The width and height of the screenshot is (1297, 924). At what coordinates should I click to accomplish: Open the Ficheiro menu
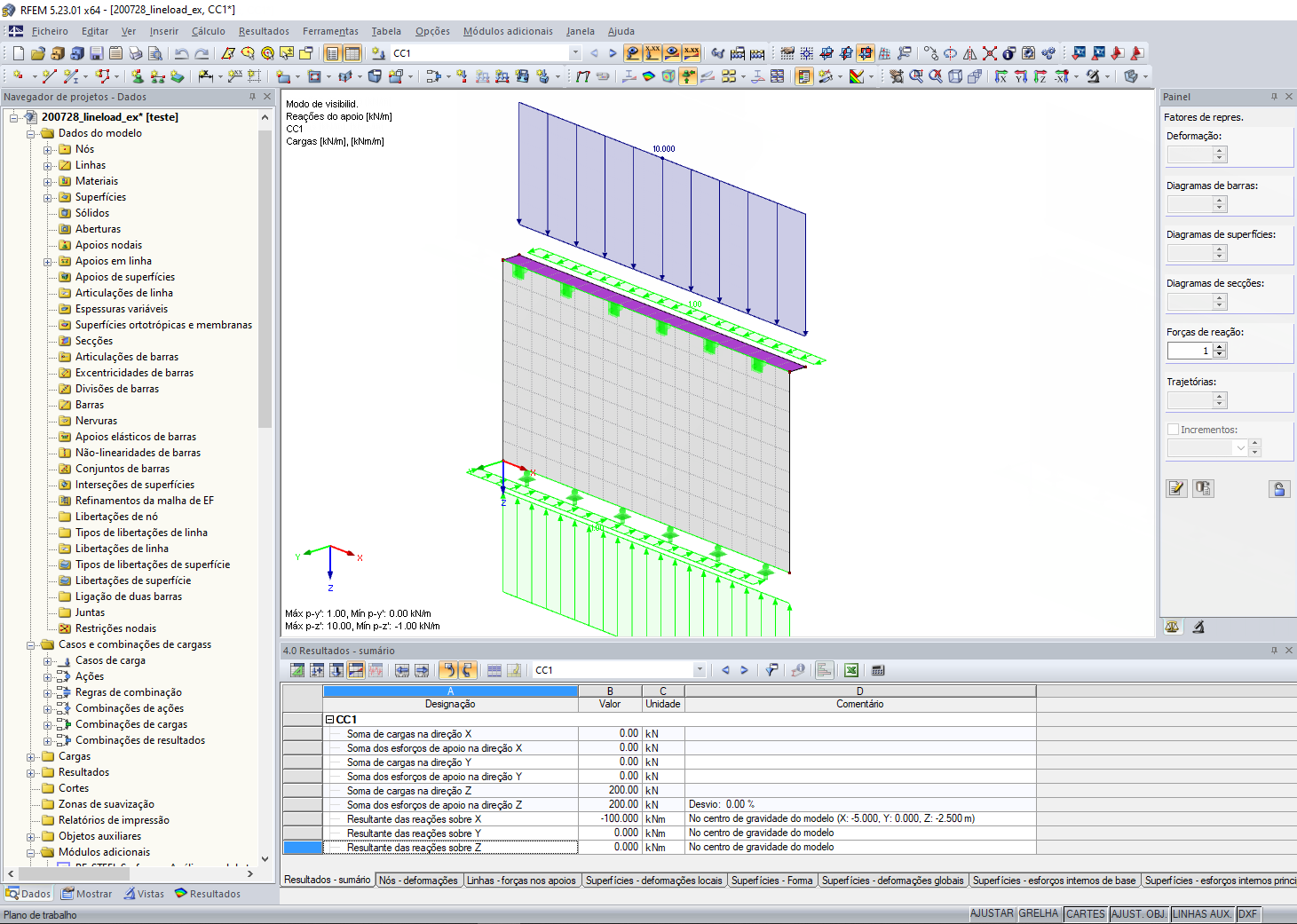[x=50, y=31]
